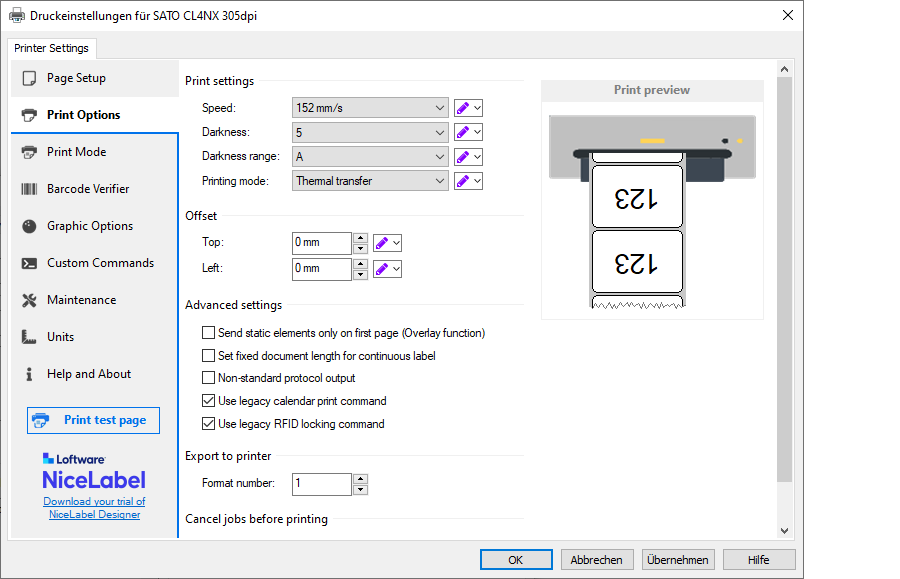This screenshot has height=579, width=900.
Task: Open the Darkness range dropdown showing A
Action: point(370,157)
